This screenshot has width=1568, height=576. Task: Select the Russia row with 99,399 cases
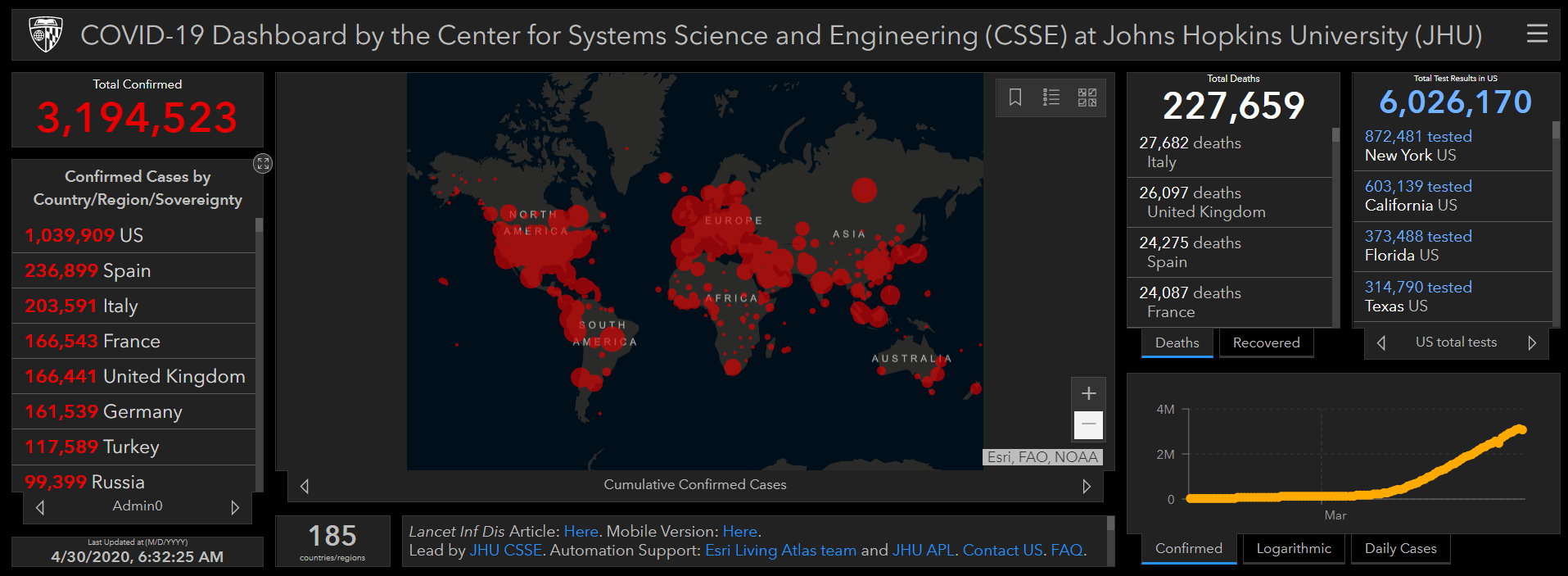tap(133, 479)
